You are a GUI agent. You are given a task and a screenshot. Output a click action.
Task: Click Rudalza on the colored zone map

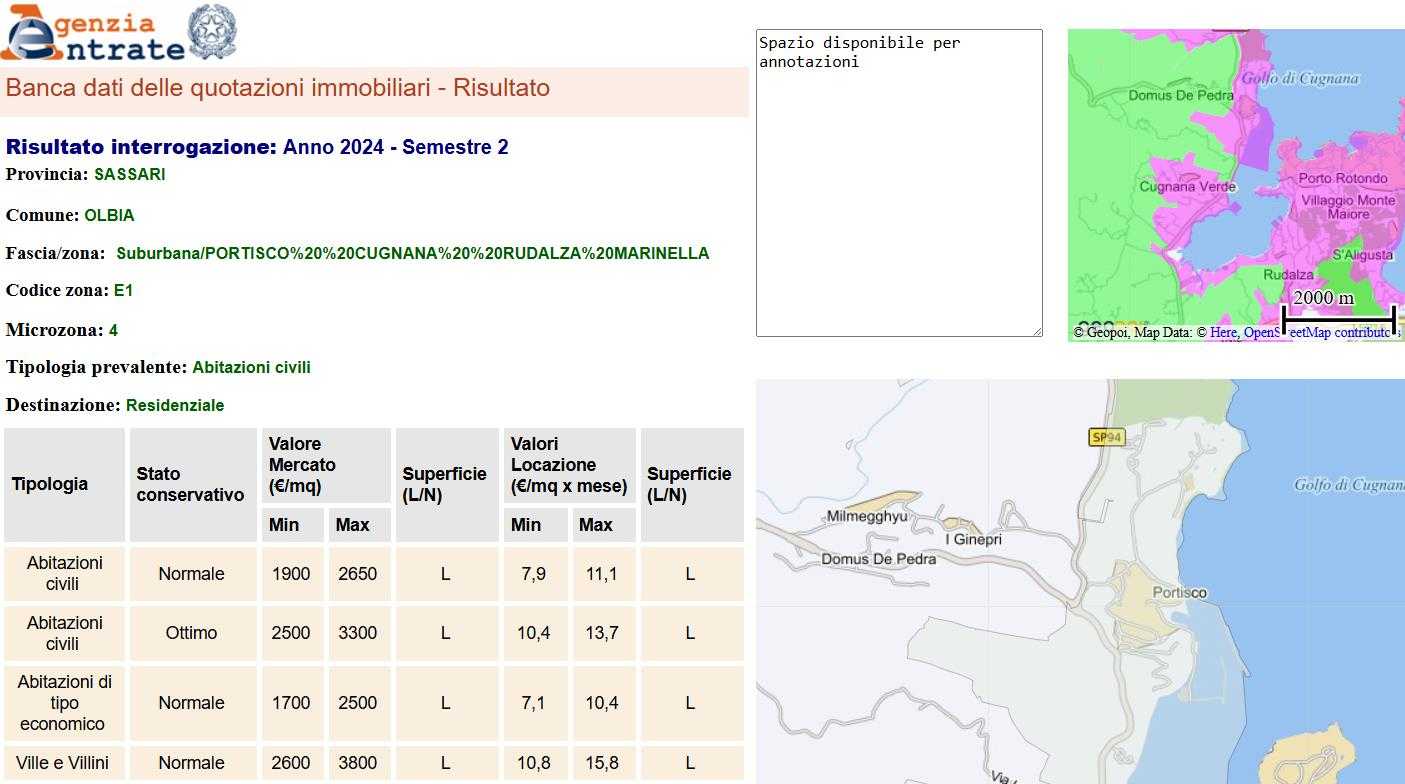(1288, 274)
